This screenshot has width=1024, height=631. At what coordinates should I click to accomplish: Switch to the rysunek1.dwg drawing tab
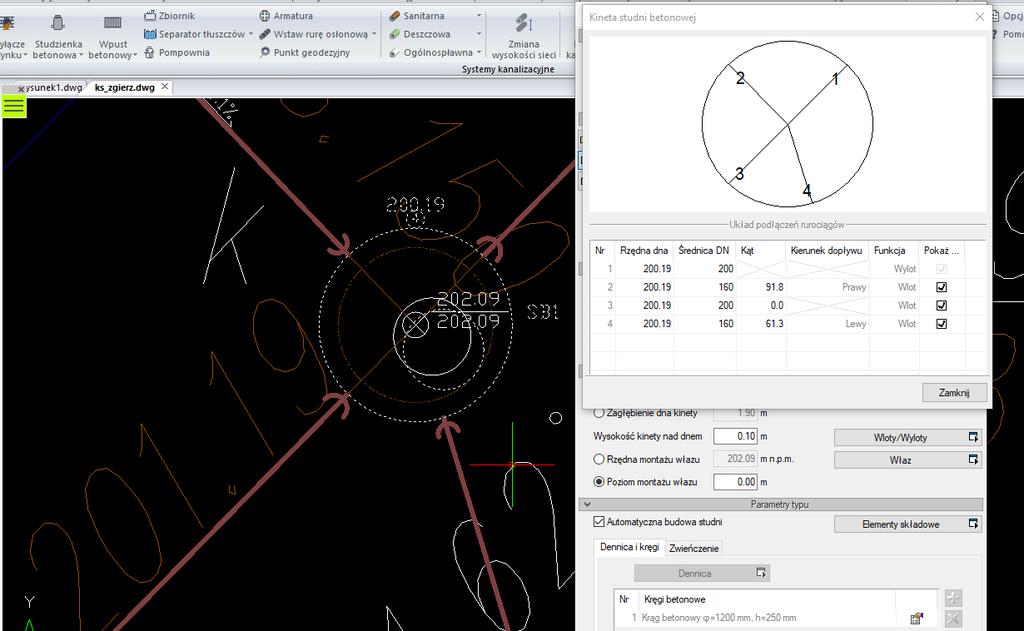pos(54,87)
